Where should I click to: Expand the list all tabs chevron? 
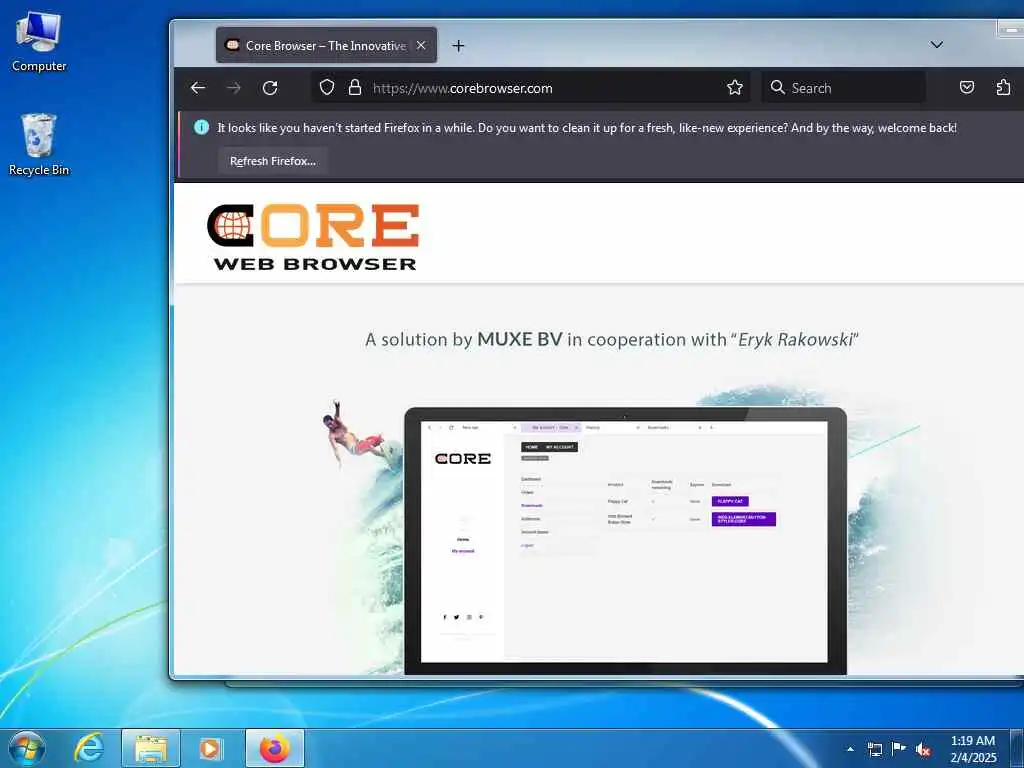tap(936, 45)
